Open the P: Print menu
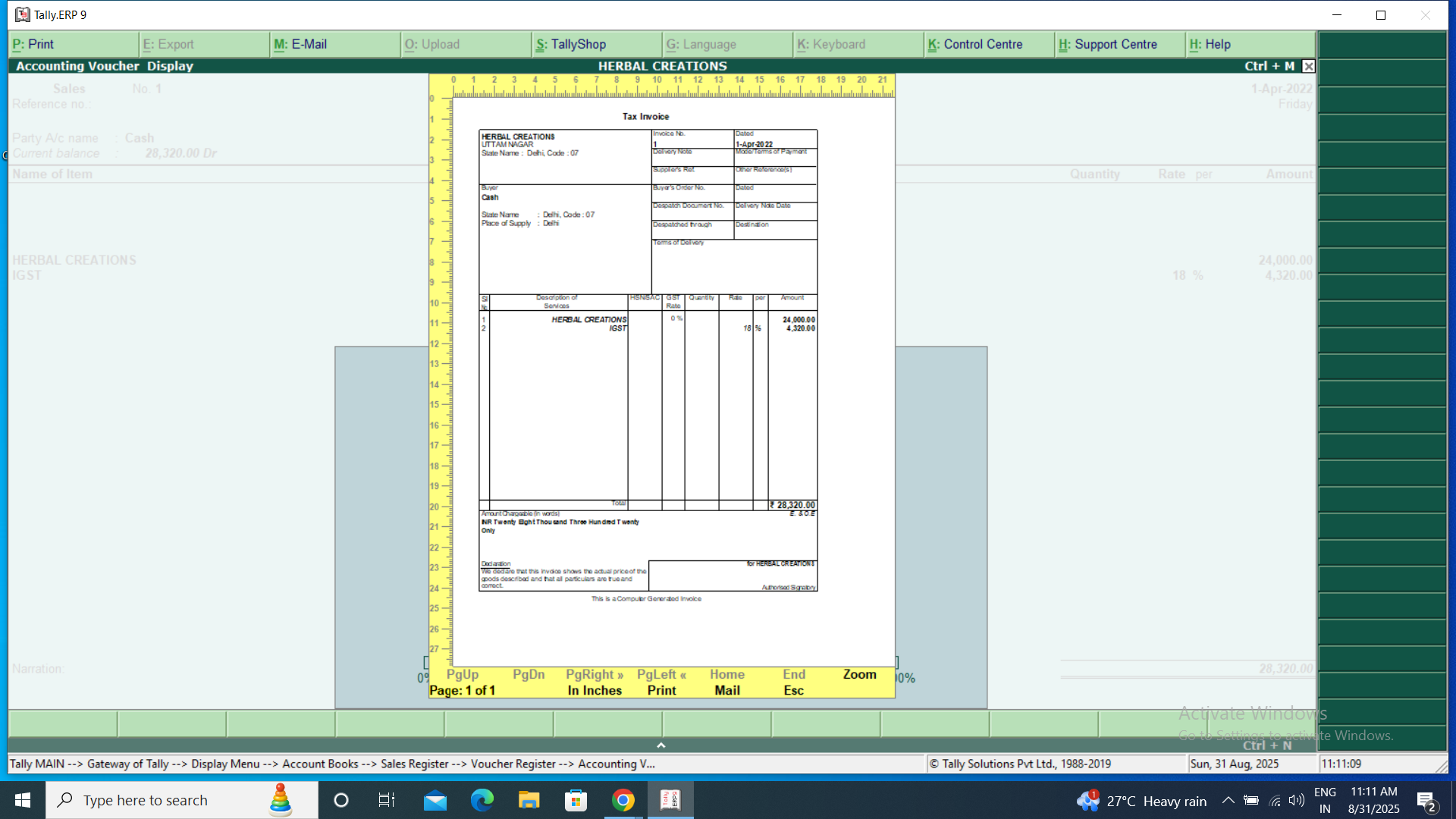This screenshot has width=1456, height=819. (33, 44)
